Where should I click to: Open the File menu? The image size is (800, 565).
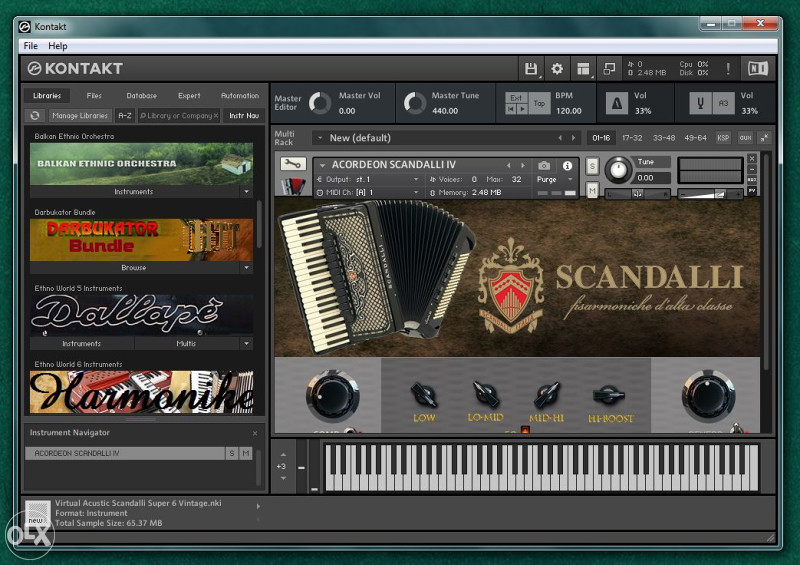(x=31, y=46)
